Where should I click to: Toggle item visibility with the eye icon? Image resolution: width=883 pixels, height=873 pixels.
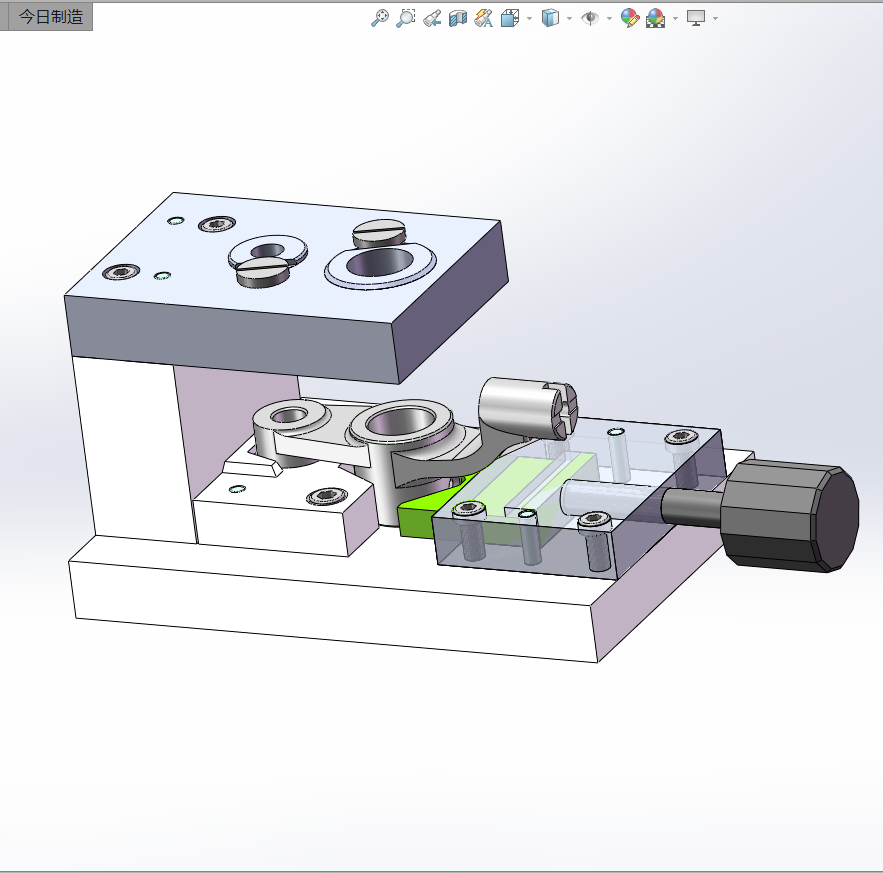tap(588, 17)
